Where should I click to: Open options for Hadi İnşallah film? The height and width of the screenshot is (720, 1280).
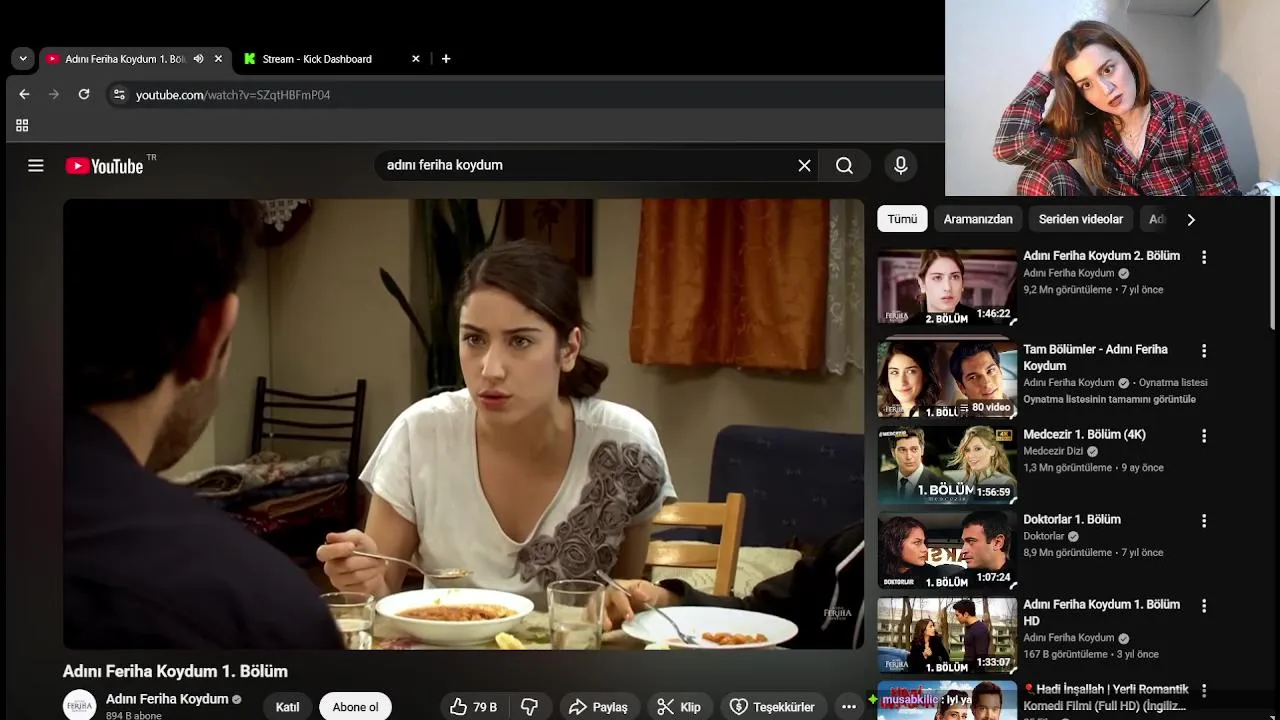click(x=1204, y=691)
